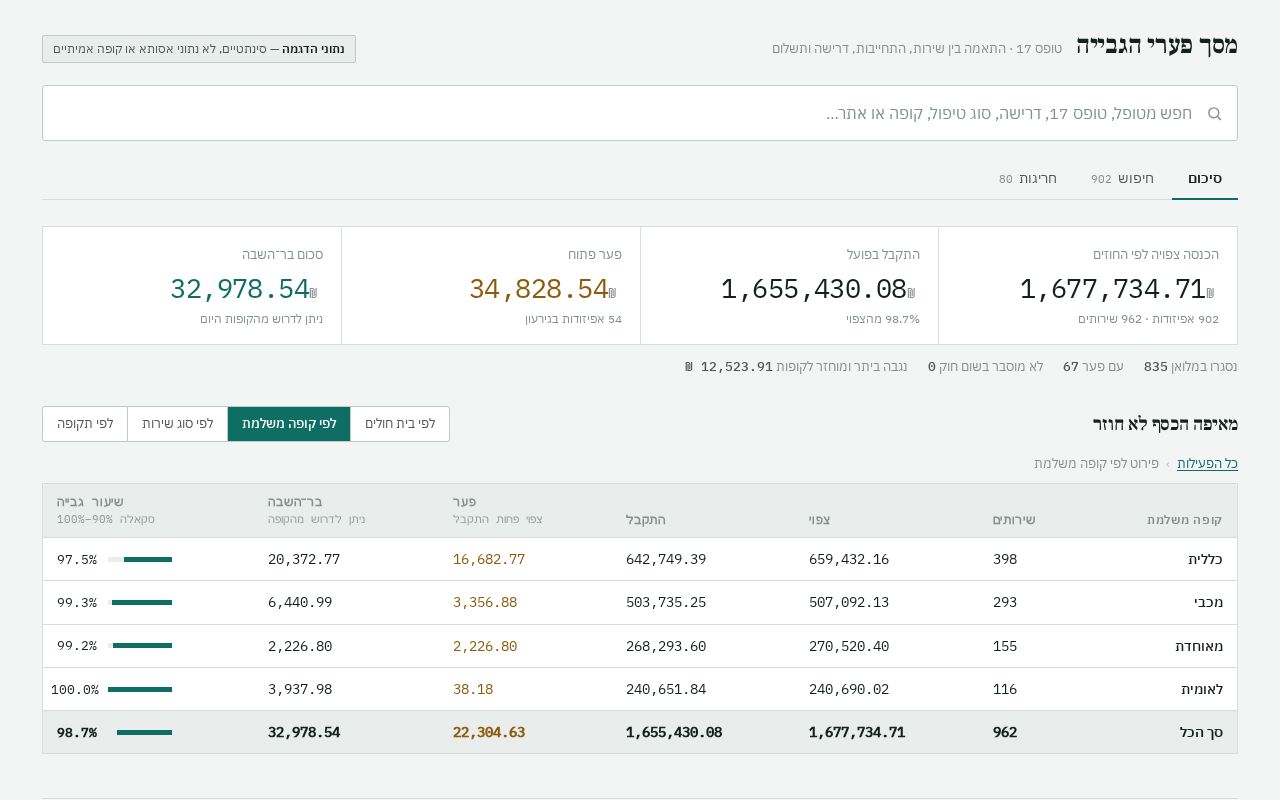This screenshot has height=800, width=1280.
Task: Click the סכום בר־השבה summary card
Action: (x=192, y=285)
